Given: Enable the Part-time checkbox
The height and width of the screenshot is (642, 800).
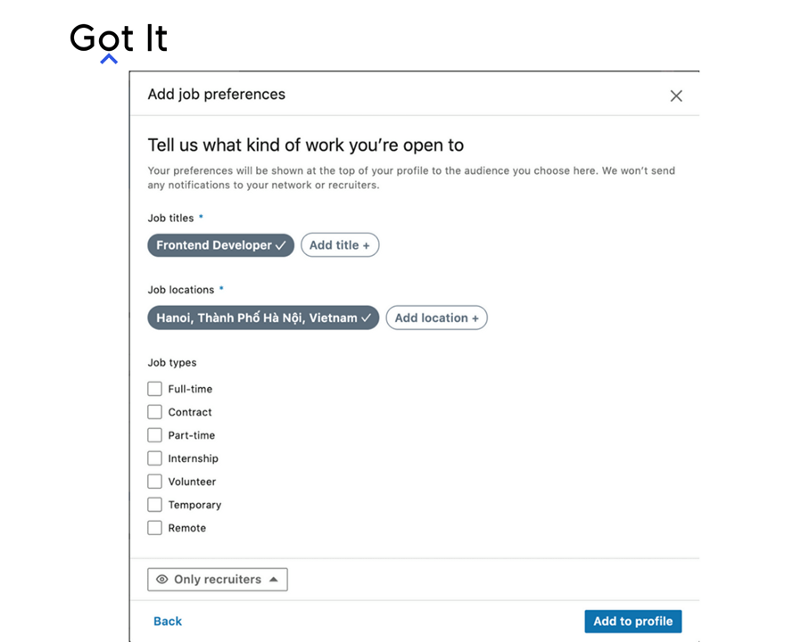Looking at the screenshot, I should point(155,435).
